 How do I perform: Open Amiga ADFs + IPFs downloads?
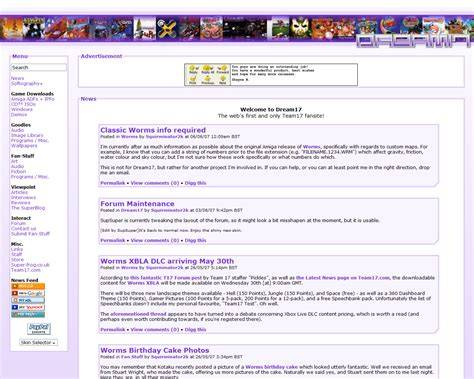[x=33, y=99]
